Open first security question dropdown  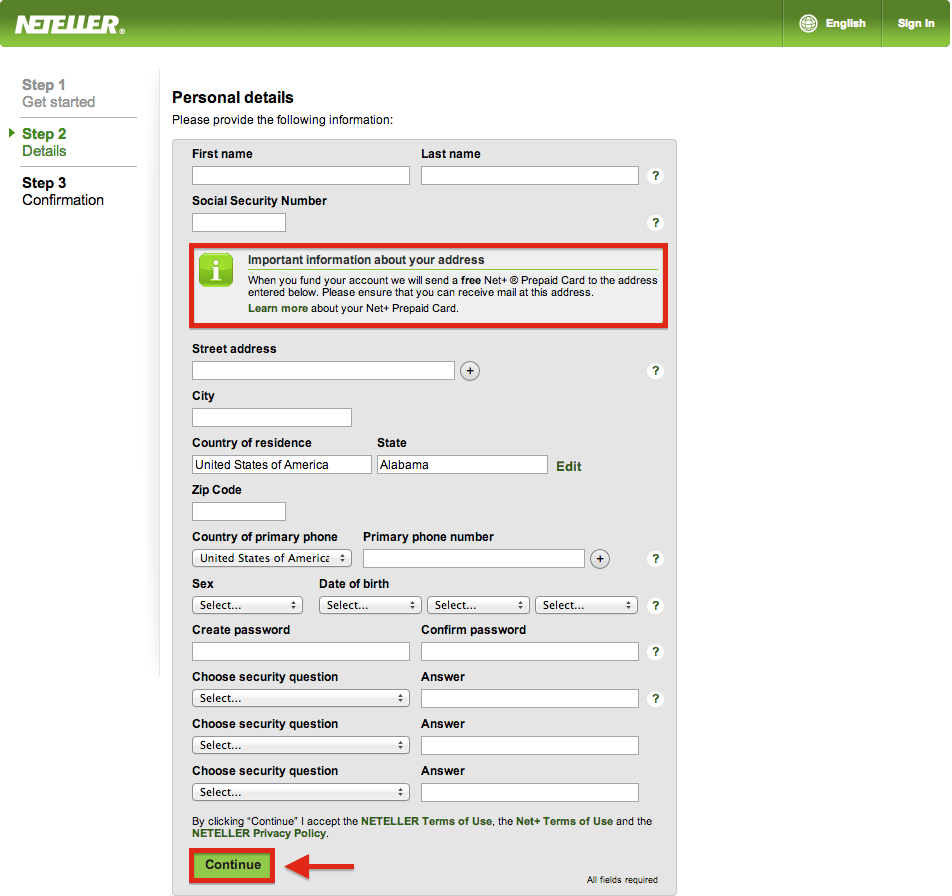pos(301,699)
